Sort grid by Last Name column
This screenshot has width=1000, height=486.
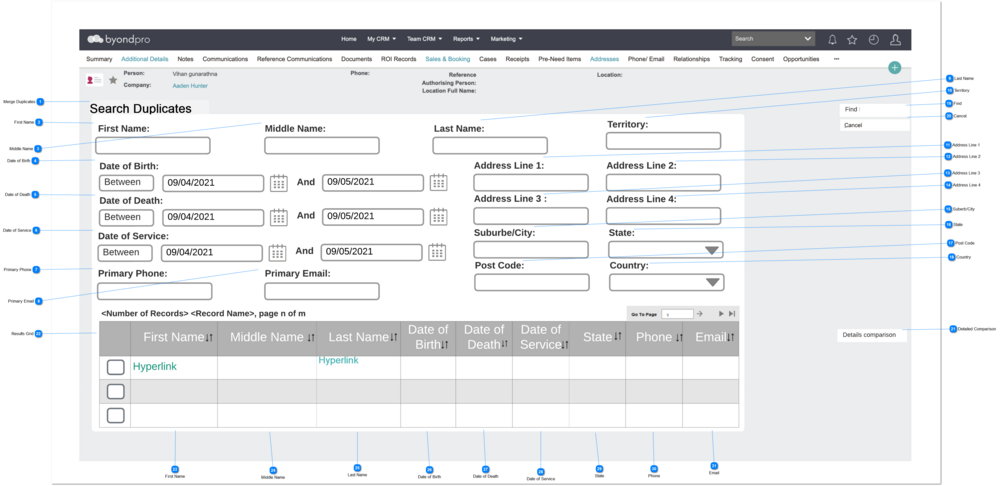pyautogui.click(x=393, y=337)
